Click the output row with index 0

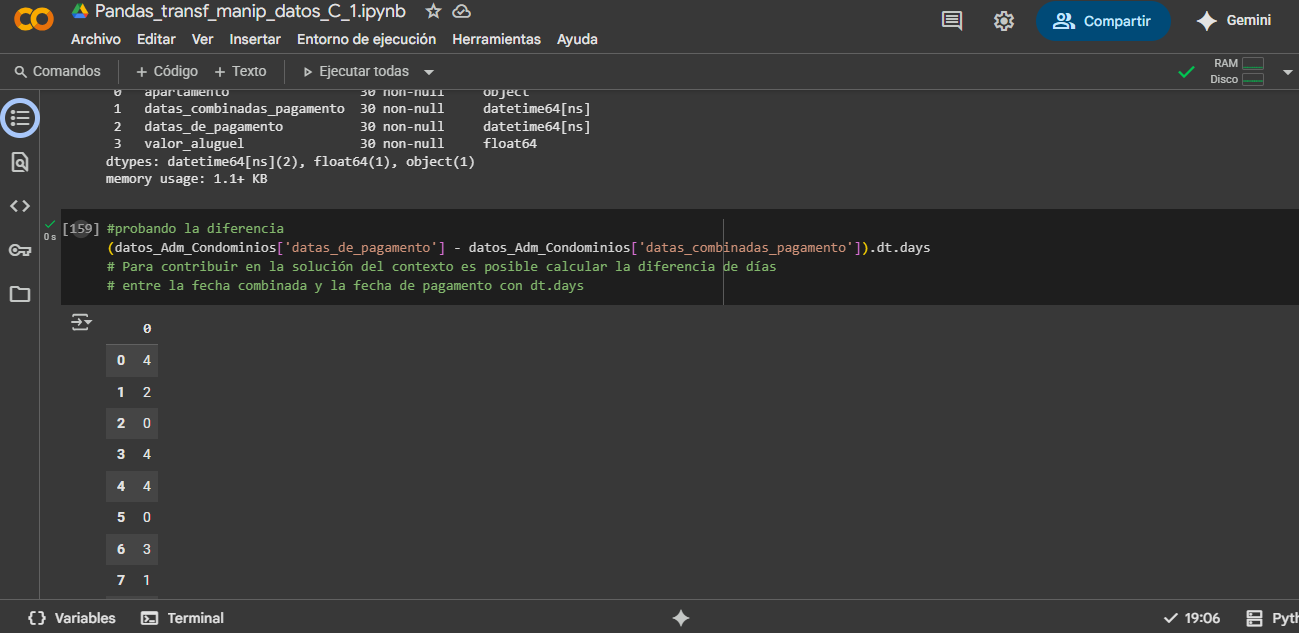tap(132, 360)
